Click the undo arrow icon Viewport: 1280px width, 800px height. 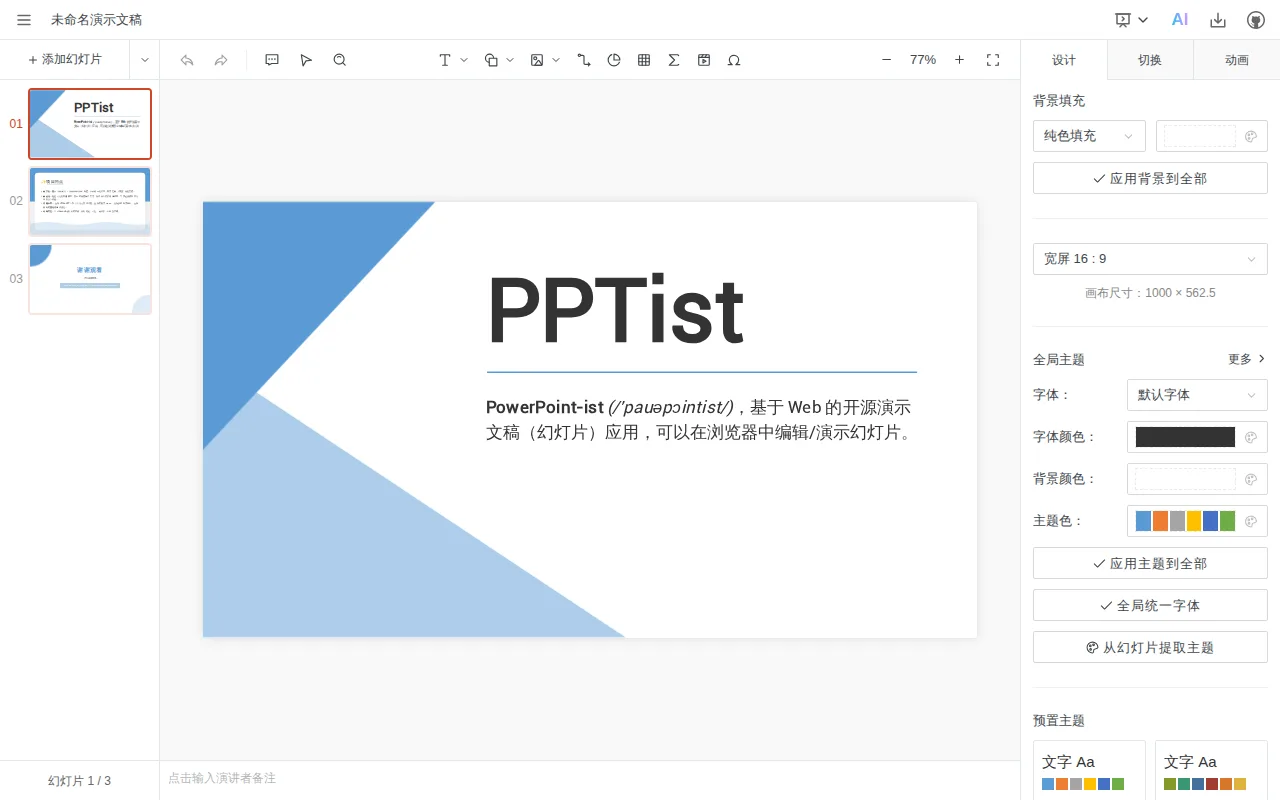(x=187, y=60)
